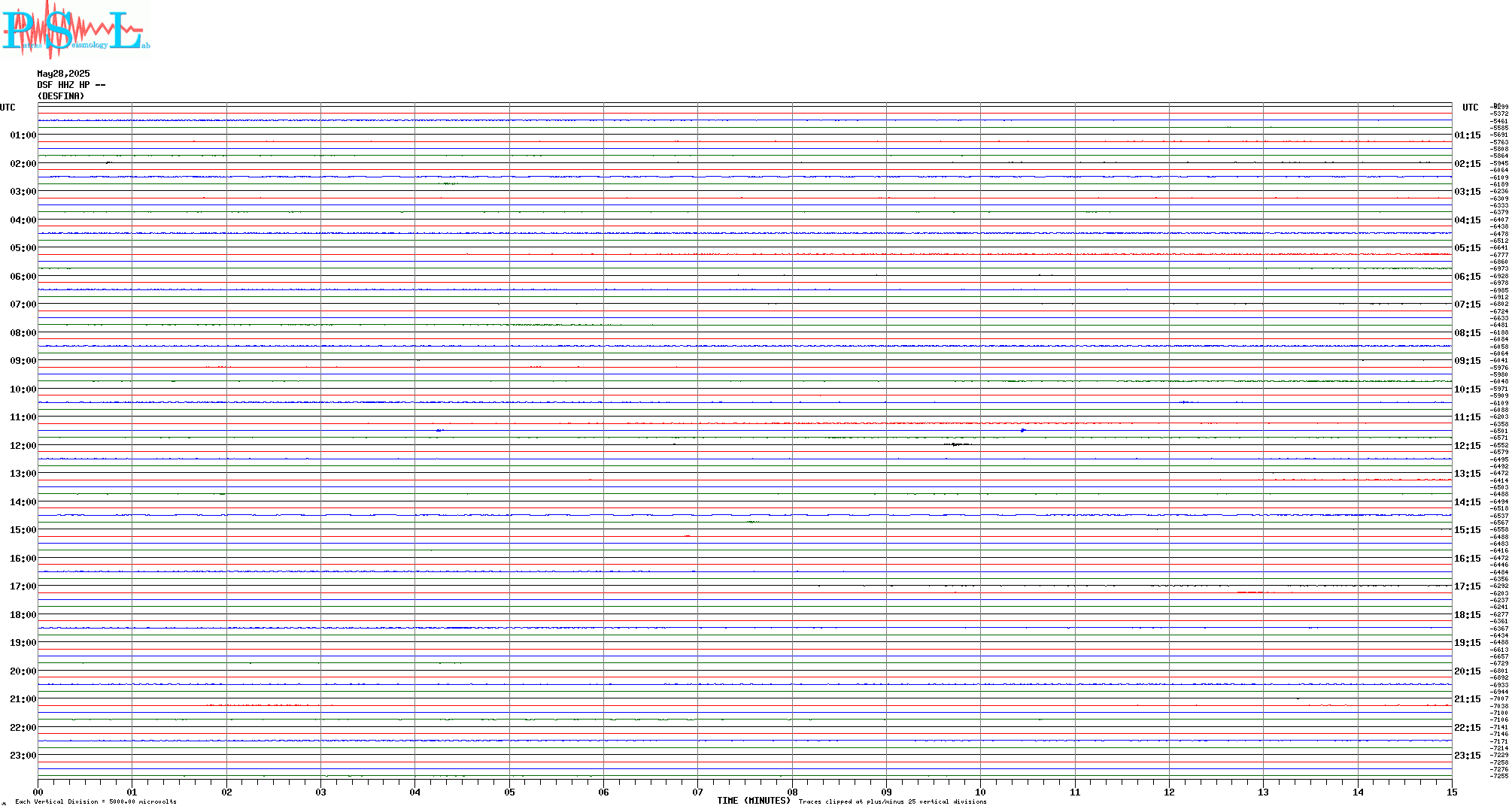The height and width of the screenshot is (812, 1512).
Task: Click the '17:00' hour label
Action: [x=23, y=586]
